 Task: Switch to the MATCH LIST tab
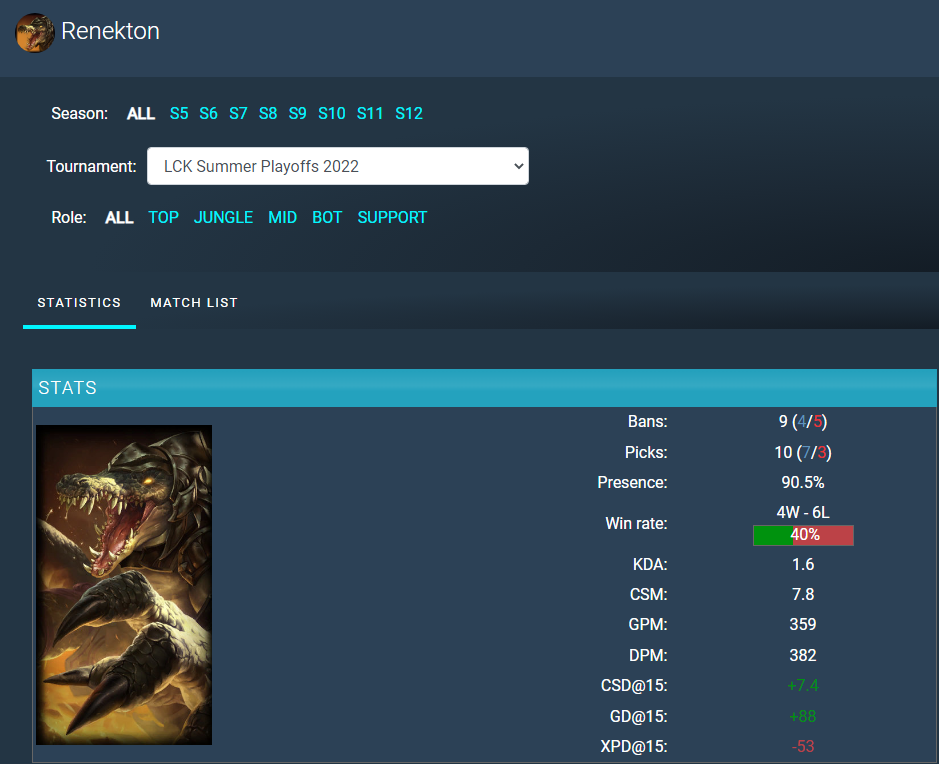[194, 302]
